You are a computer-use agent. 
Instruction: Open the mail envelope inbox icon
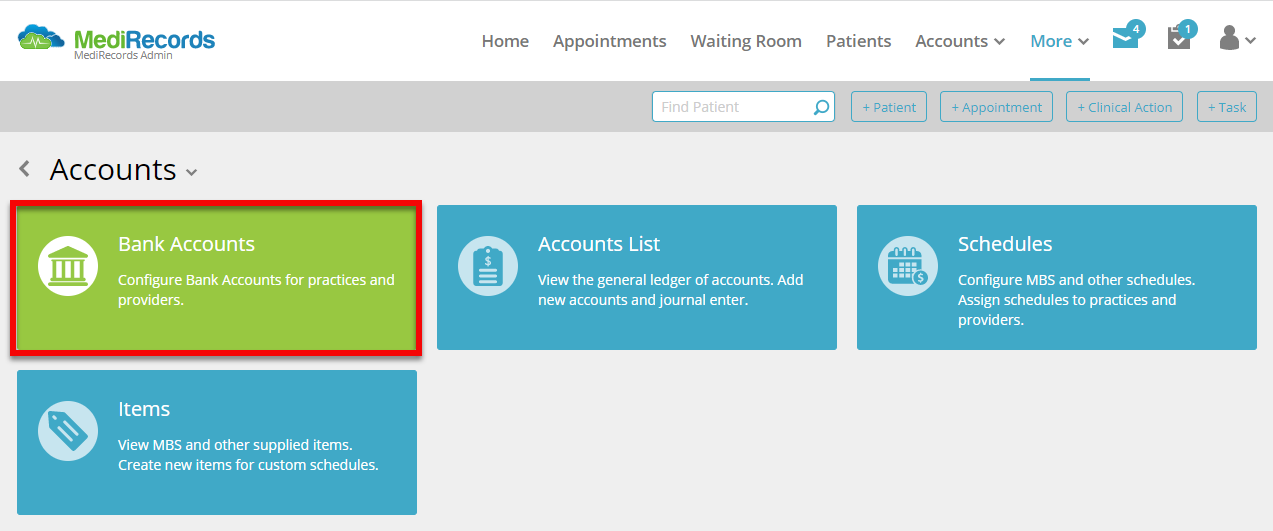tap(1127, 38)
